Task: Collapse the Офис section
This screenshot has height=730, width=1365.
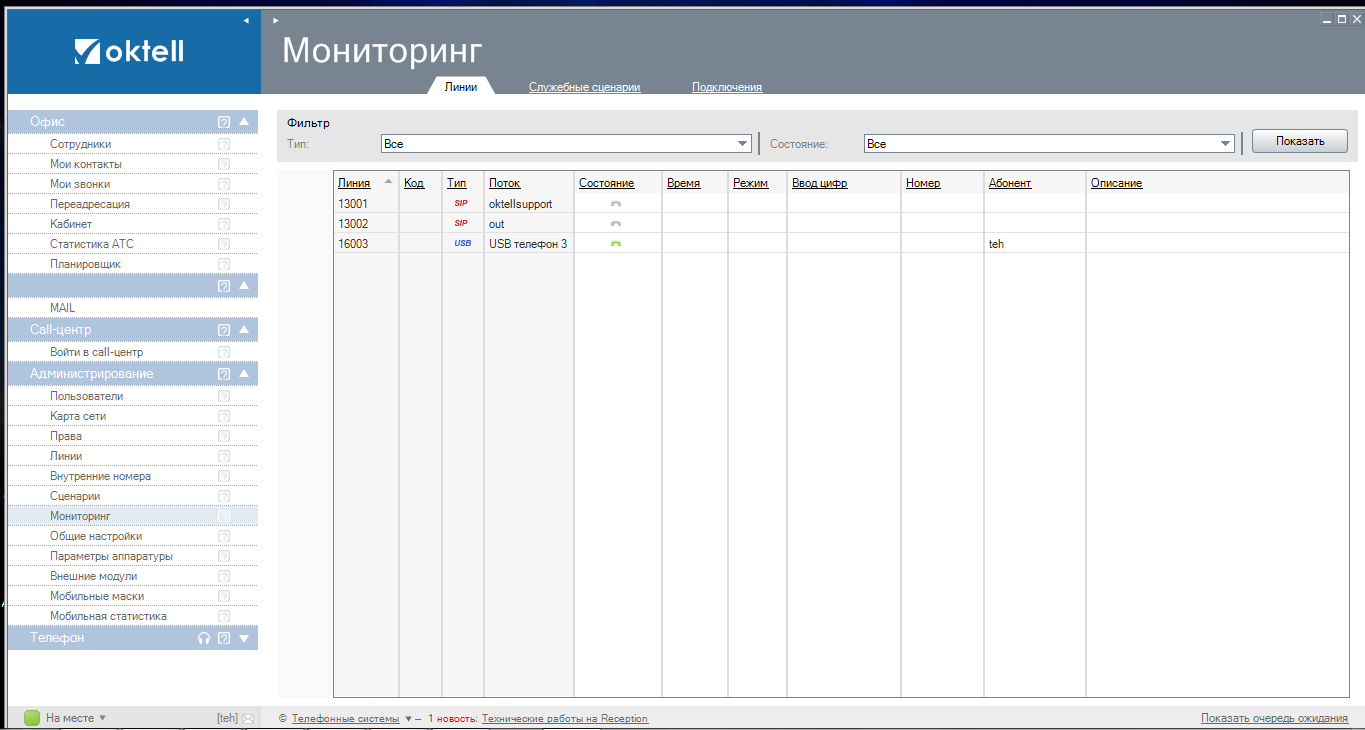Action: (x=243, y=122)
